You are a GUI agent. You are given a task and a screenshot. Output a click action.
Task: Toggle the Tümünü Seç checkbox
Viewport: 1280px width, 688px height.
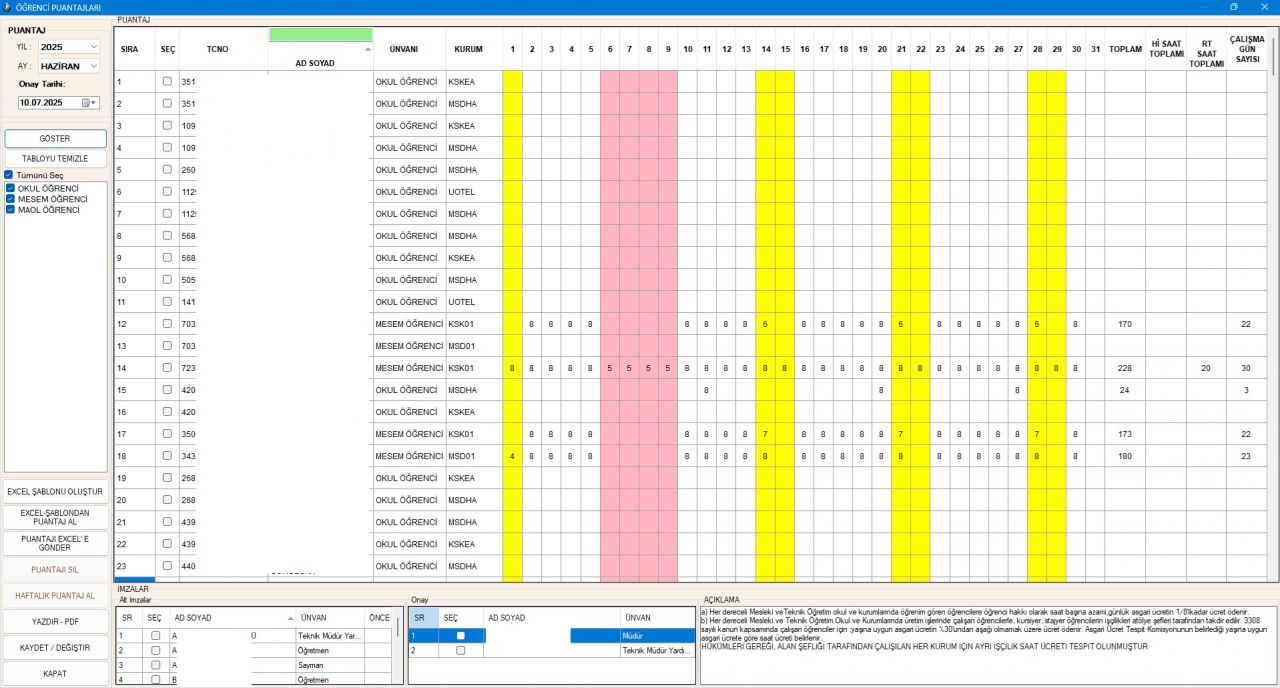point(9,175)
